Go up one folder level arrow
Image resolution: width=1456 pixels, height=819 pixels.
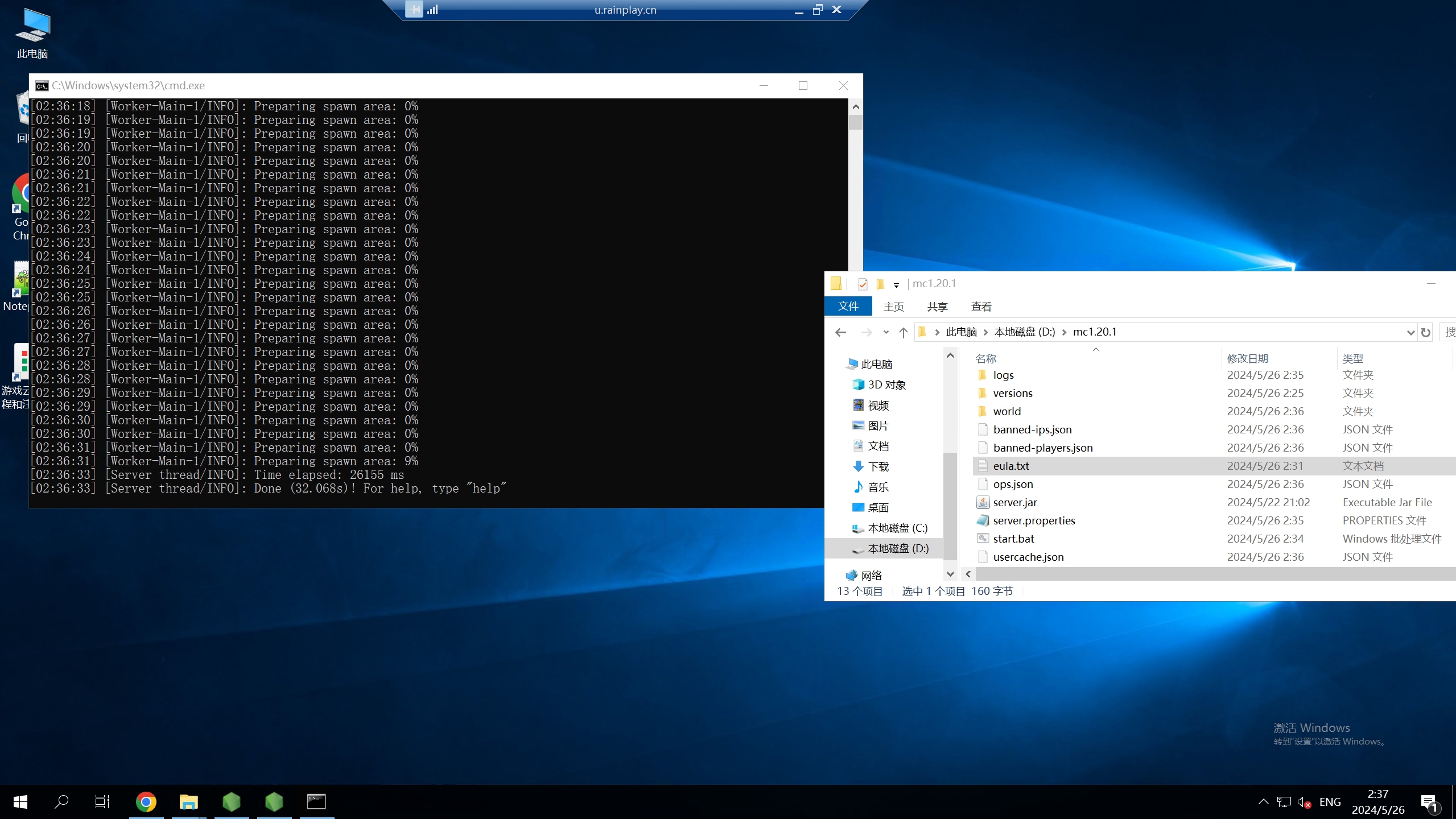tap(903, 333)
